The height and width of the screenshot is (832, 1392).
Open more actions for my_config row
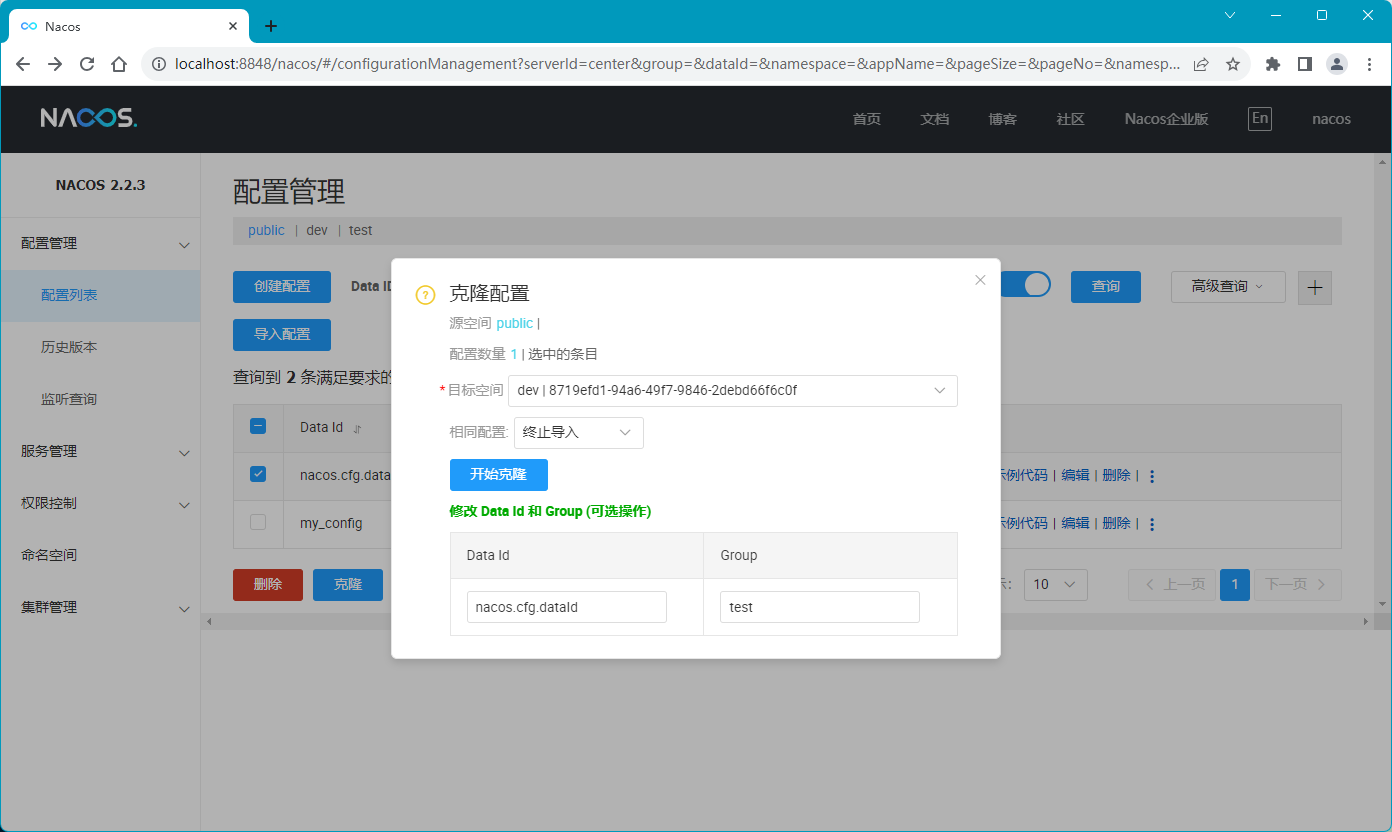pos(1152,525)
